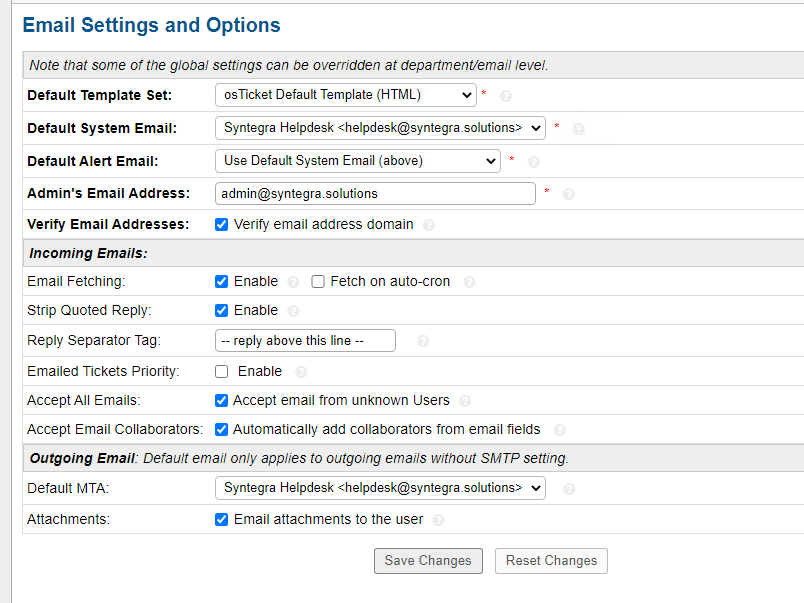Enable the Fetch on auto-cron checkbox
Screen dimensions: 804x603
(x=318, y=282)
